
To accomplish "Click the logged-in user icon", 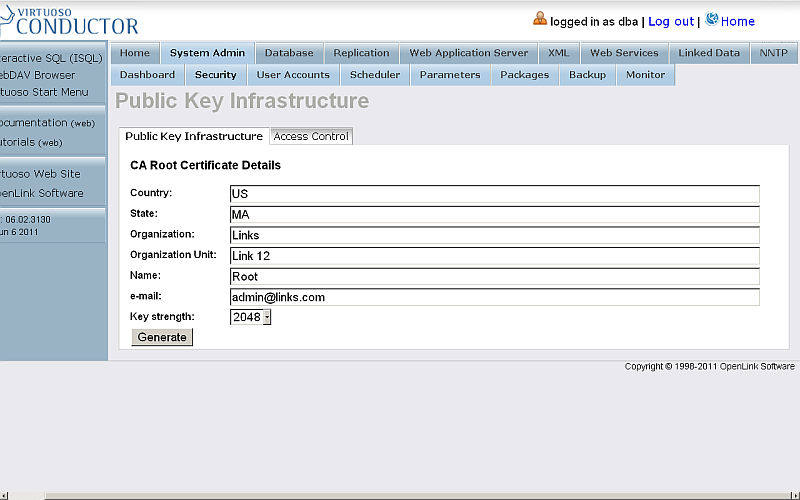I will [540, 19].
